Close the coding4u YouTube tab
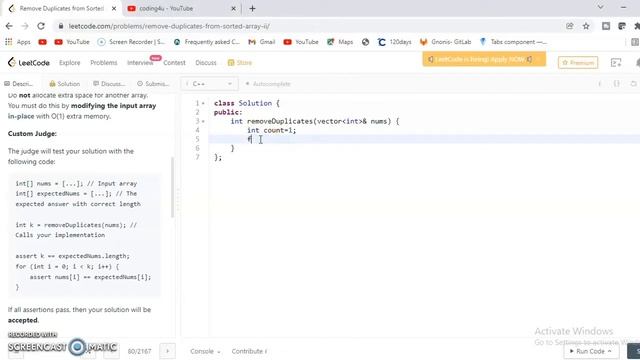Viewport: 640px width, 360px height. pos(233,8)
